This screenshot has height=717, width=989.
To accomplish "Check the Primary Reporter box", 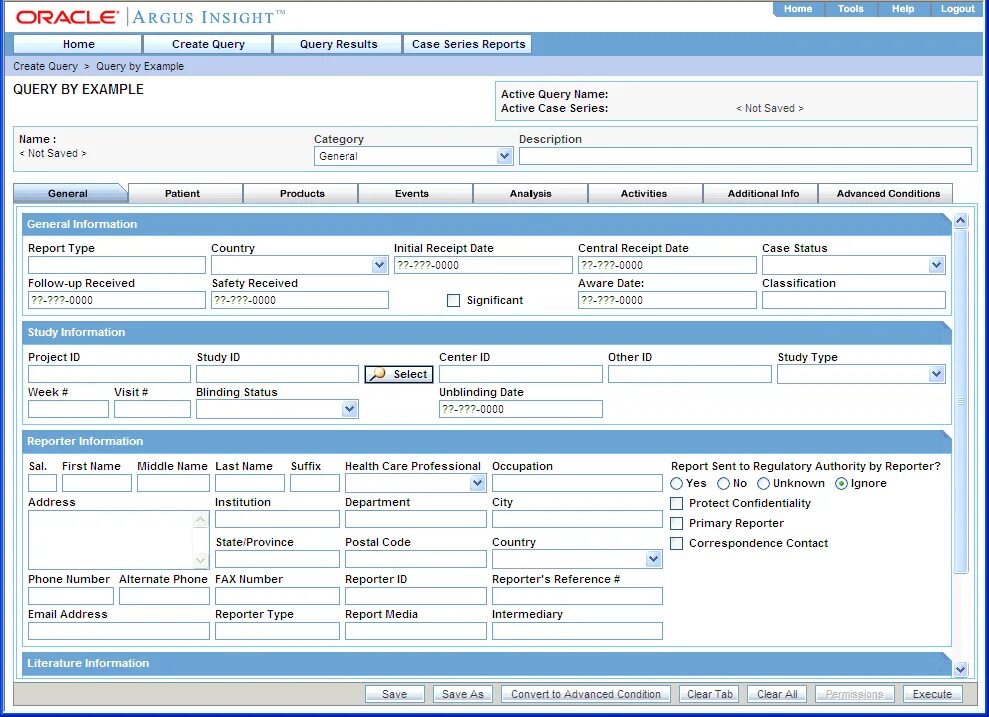I will [676, 523].
